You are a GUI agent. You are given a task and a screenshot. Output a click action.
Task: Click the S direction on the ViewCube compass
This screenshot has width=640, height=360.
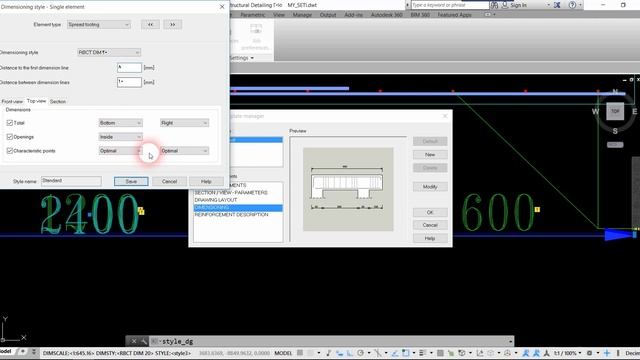pos(615,131)
